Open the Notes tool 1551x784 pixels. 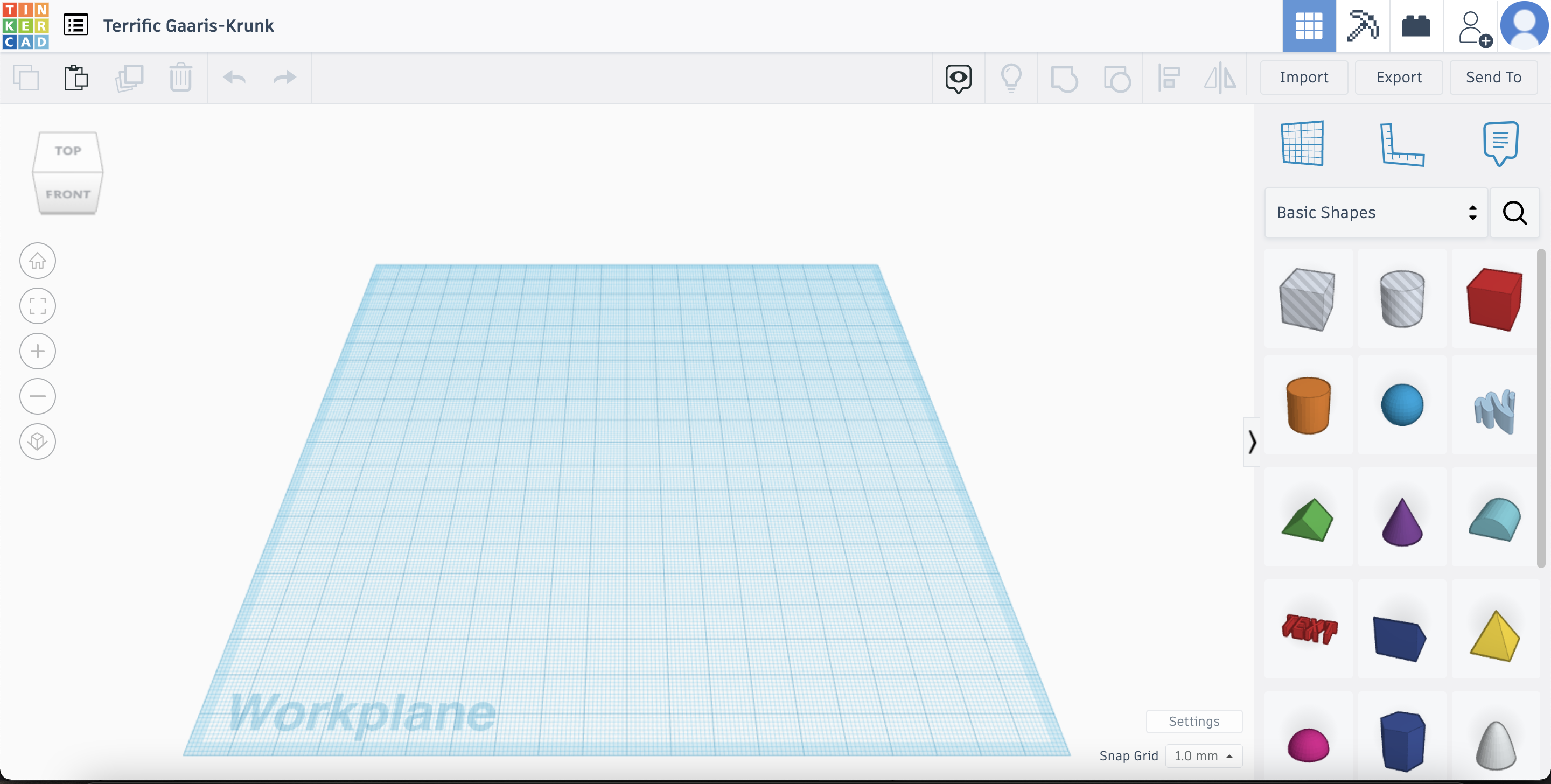[1500, 143]
